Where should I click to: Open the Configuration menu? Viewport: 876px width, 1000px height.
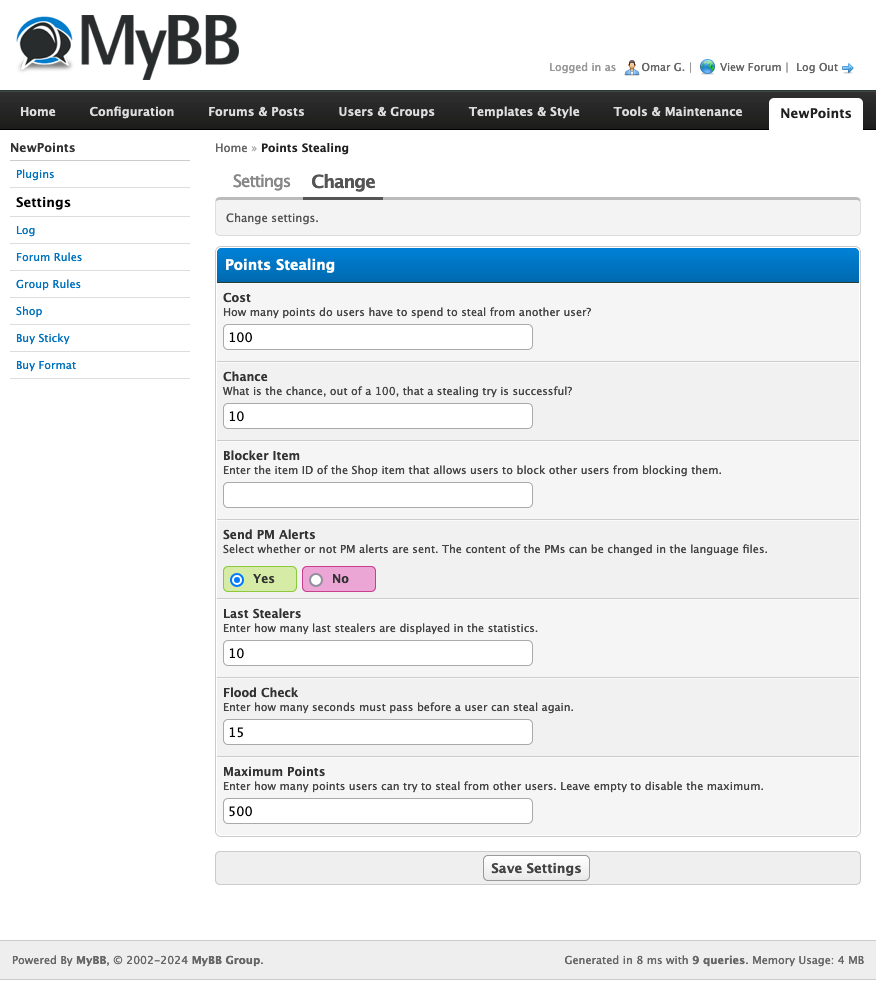pyautogui.click(x=131, y=112)
